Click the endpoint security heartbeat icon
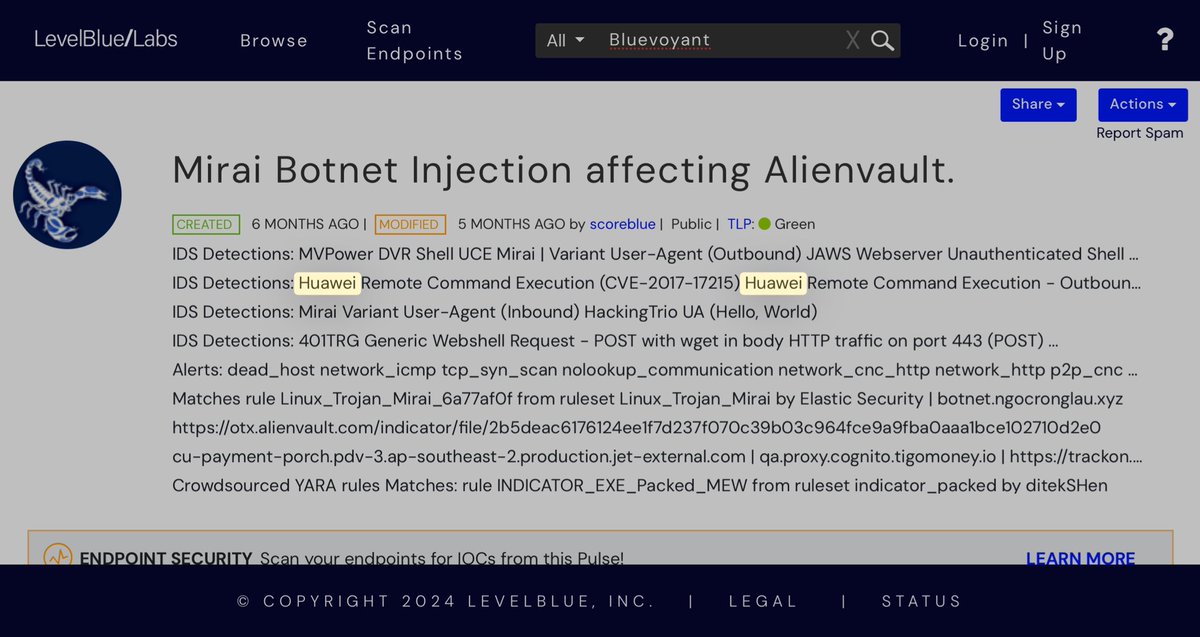 click(x=58, y=556)
